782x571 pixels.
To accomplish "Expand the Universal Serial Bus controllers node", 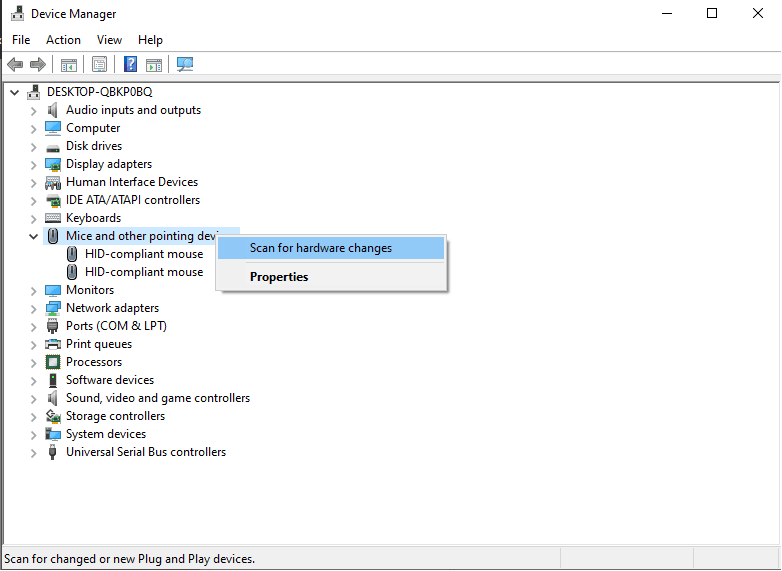I will tap(33, 452).
